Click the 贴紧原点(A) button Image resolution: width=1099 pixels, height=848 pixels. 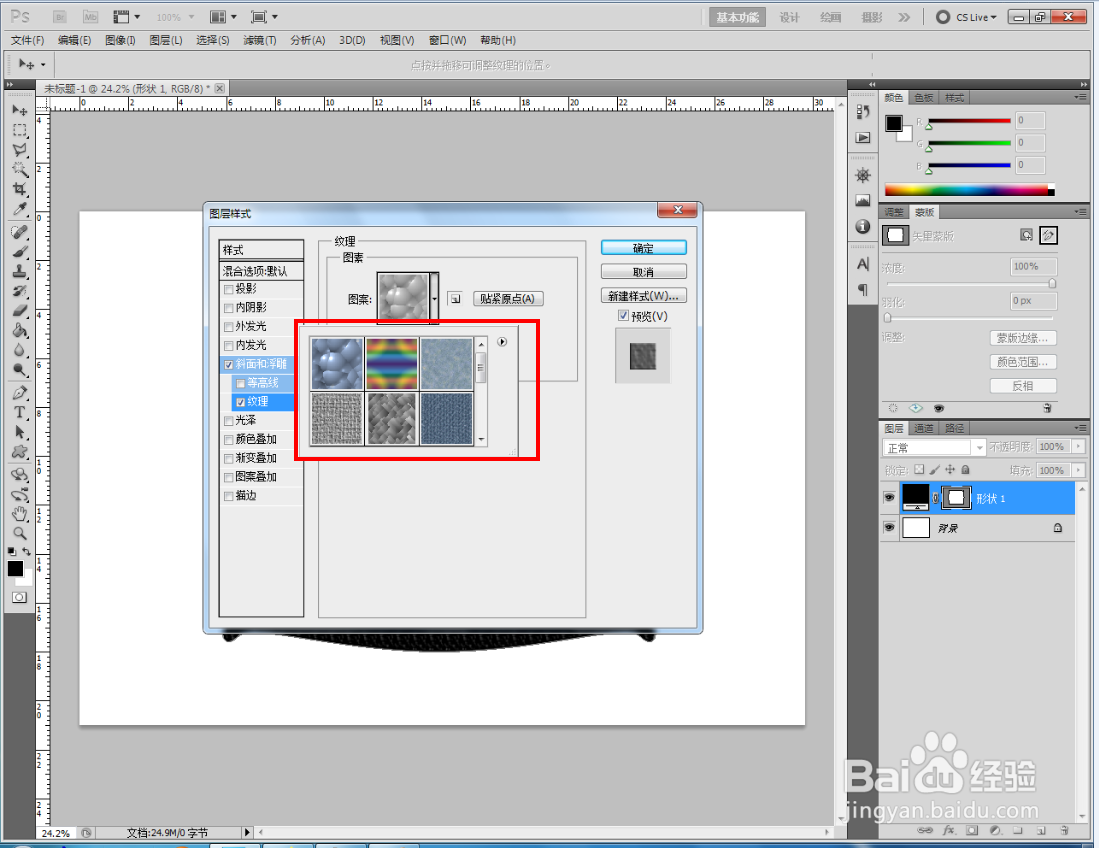coord(508,299)
